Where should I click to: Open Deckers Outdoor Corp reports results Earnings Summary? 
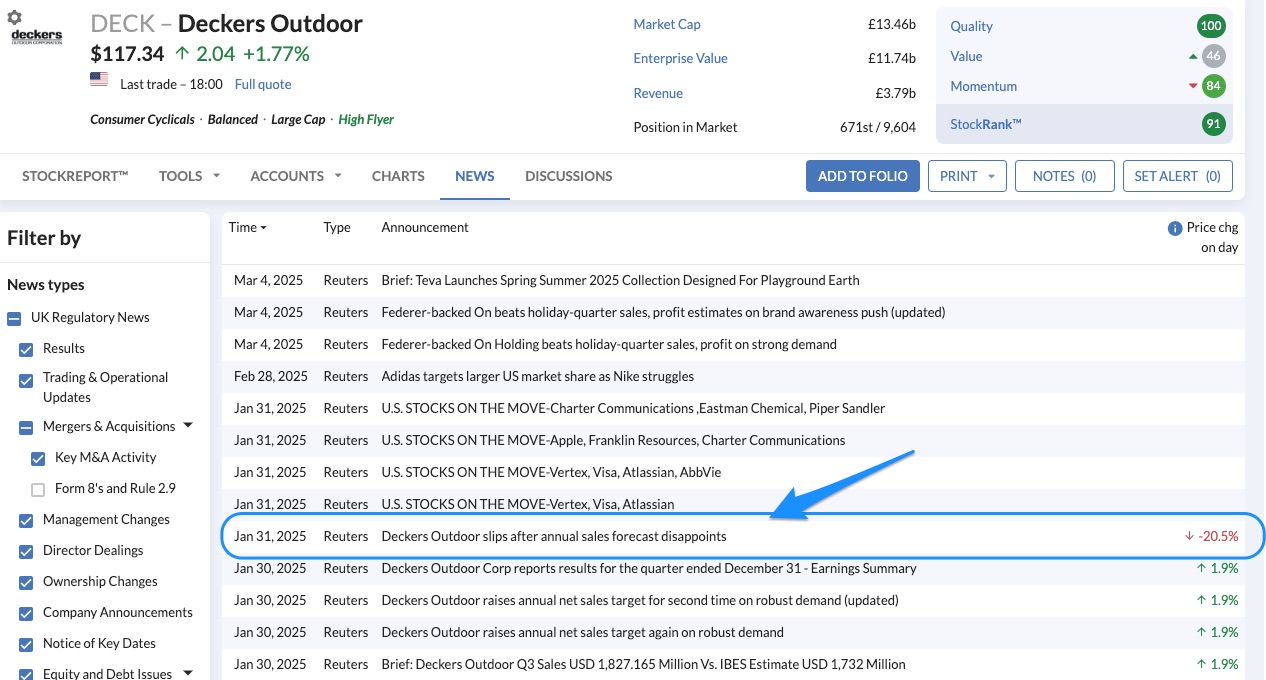(648, 568)
